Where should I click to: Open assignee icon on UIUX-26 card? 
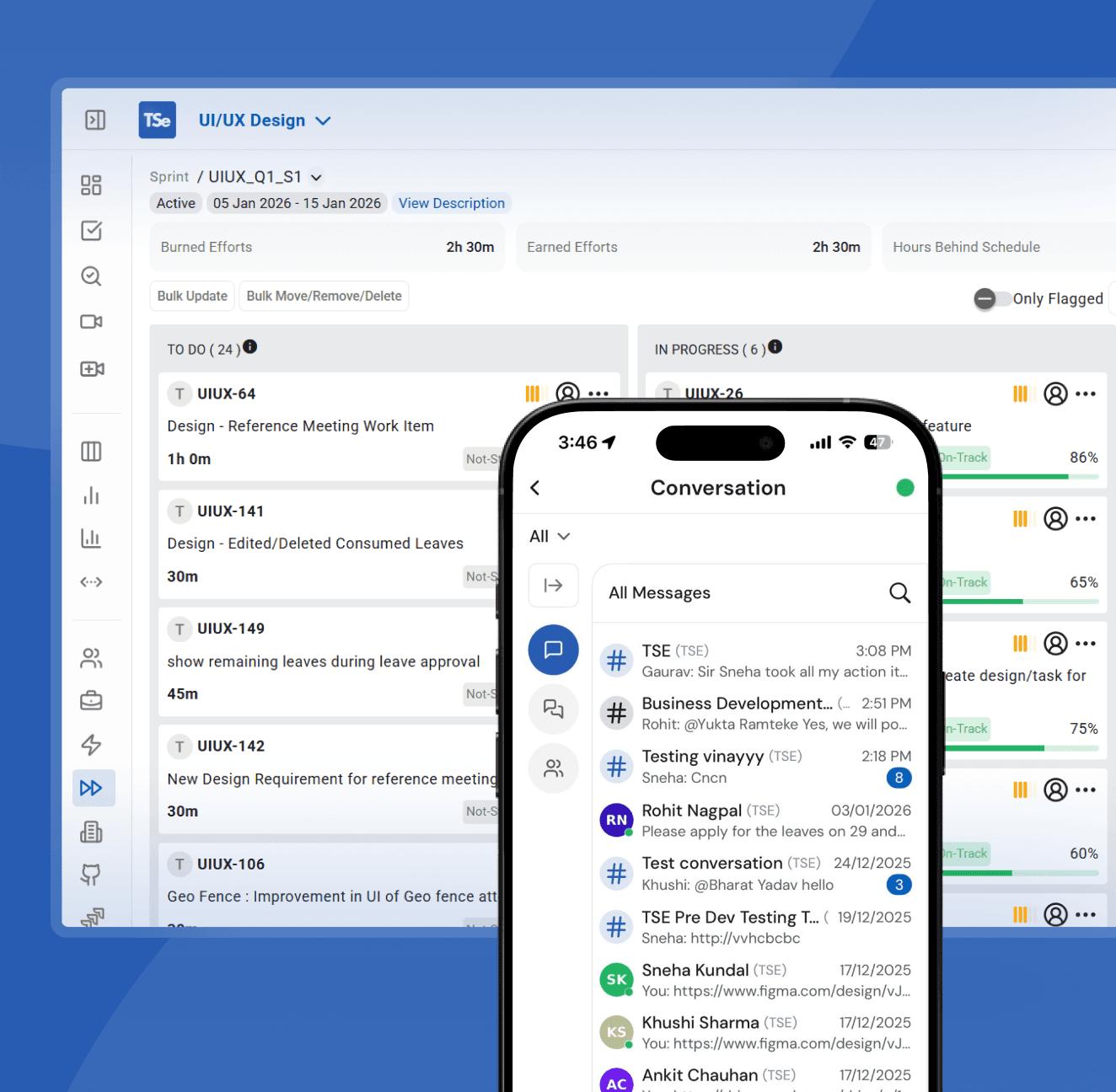pyautogui.click(x=1055, y=393)
